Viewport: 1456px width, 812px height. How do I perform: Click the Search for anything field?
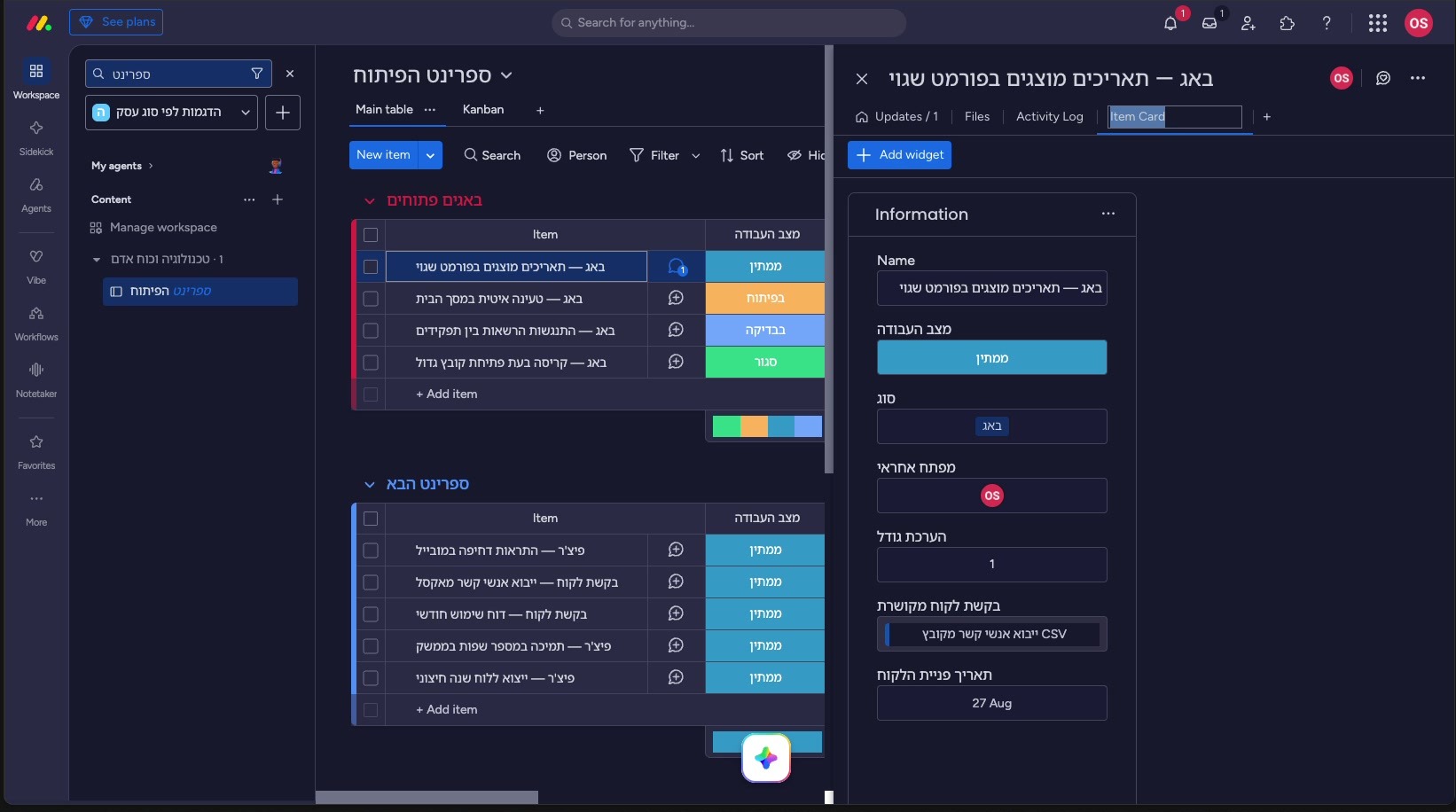(729, 23)
